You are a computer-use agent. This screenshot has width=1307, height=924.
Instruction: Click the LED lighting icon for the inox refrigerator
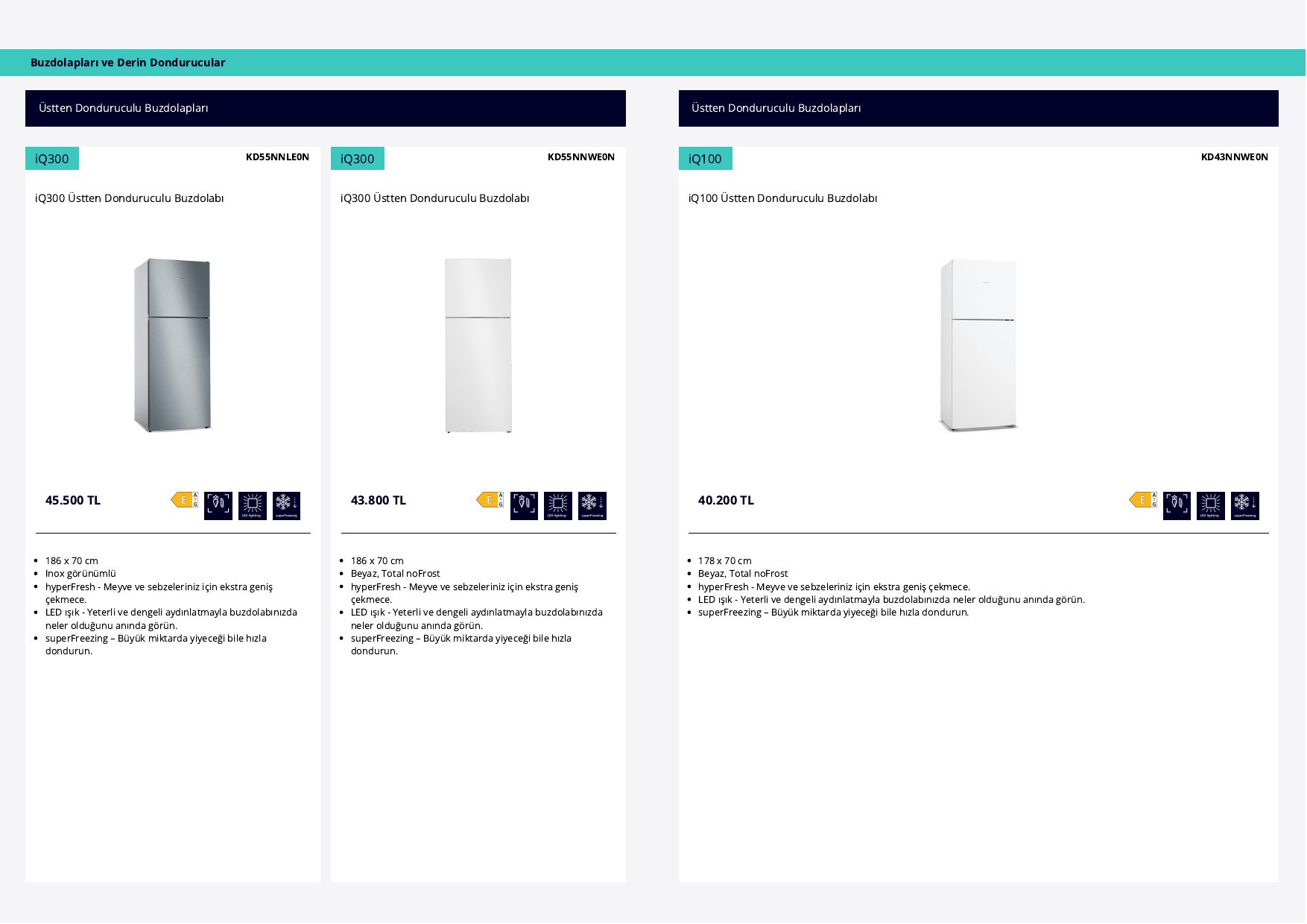(253, 506)
